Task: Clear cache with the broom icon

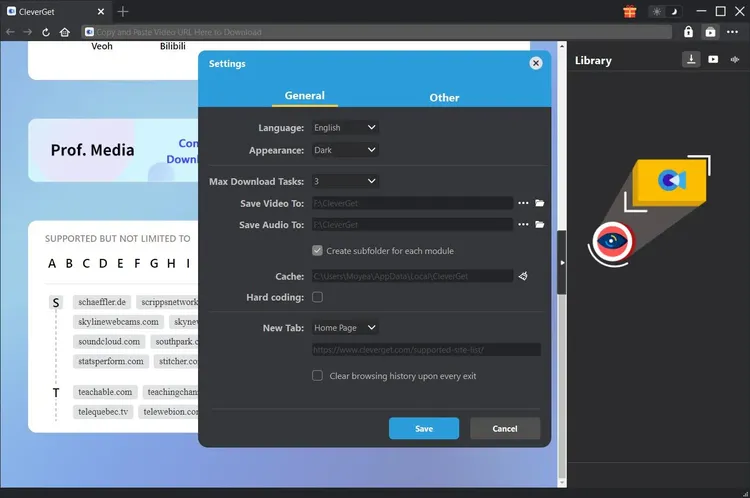Action: tap(523, 276)
